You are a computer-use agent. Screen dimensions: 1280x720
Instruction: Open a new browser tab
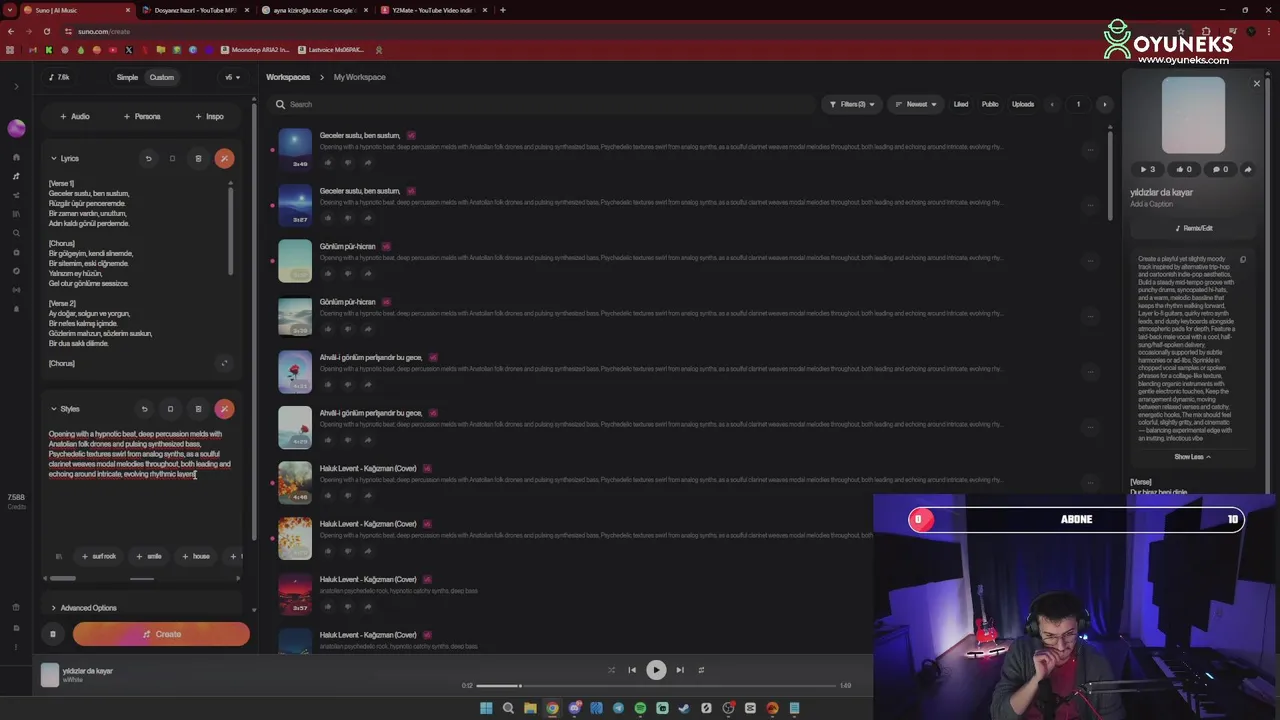tap(503, 10)
